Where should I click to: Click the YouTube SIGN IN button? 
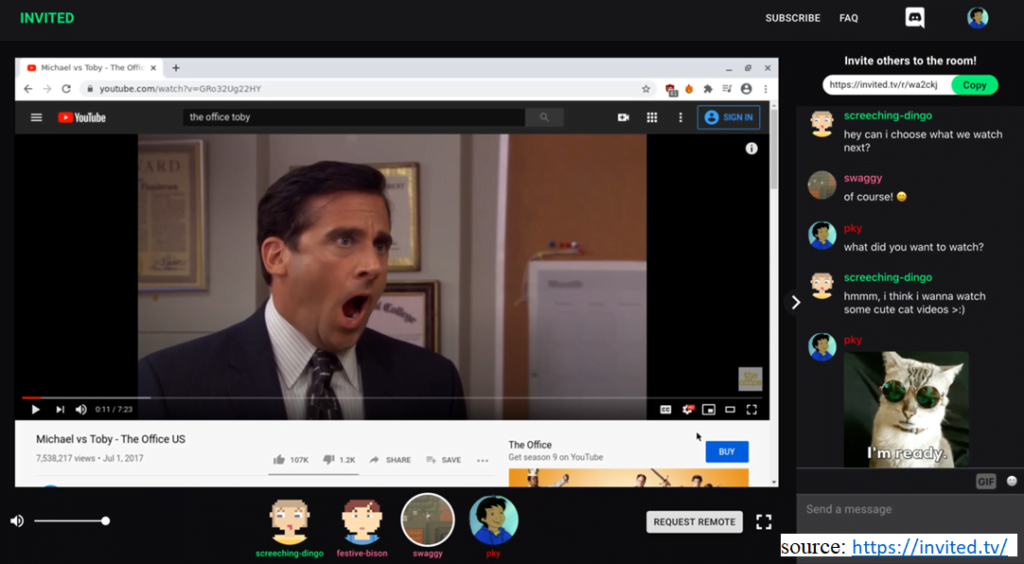[x=729, y=118]
